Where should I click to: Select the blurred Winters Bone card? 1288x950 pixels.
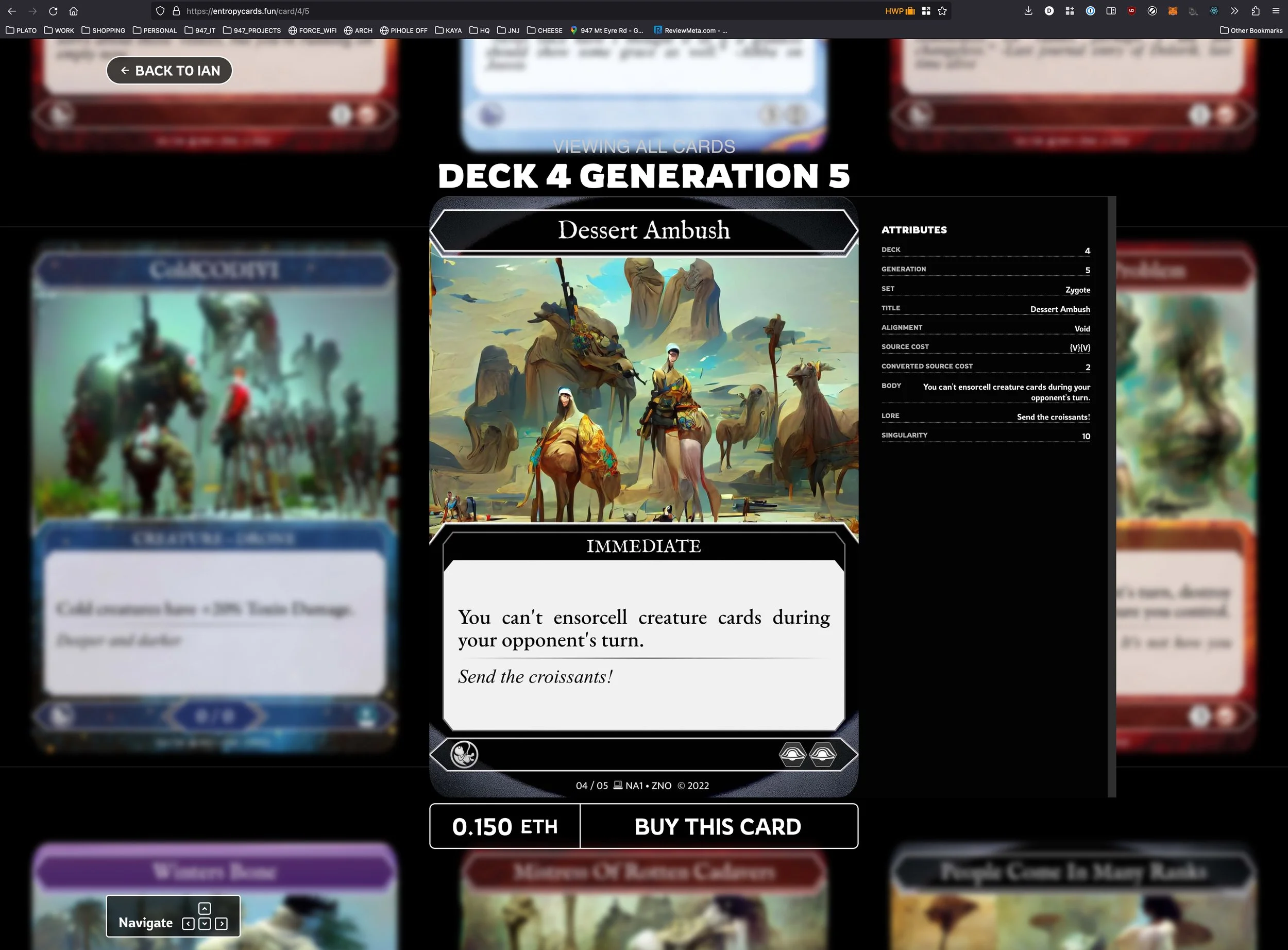pyautogui.click(x=214, y=897)
